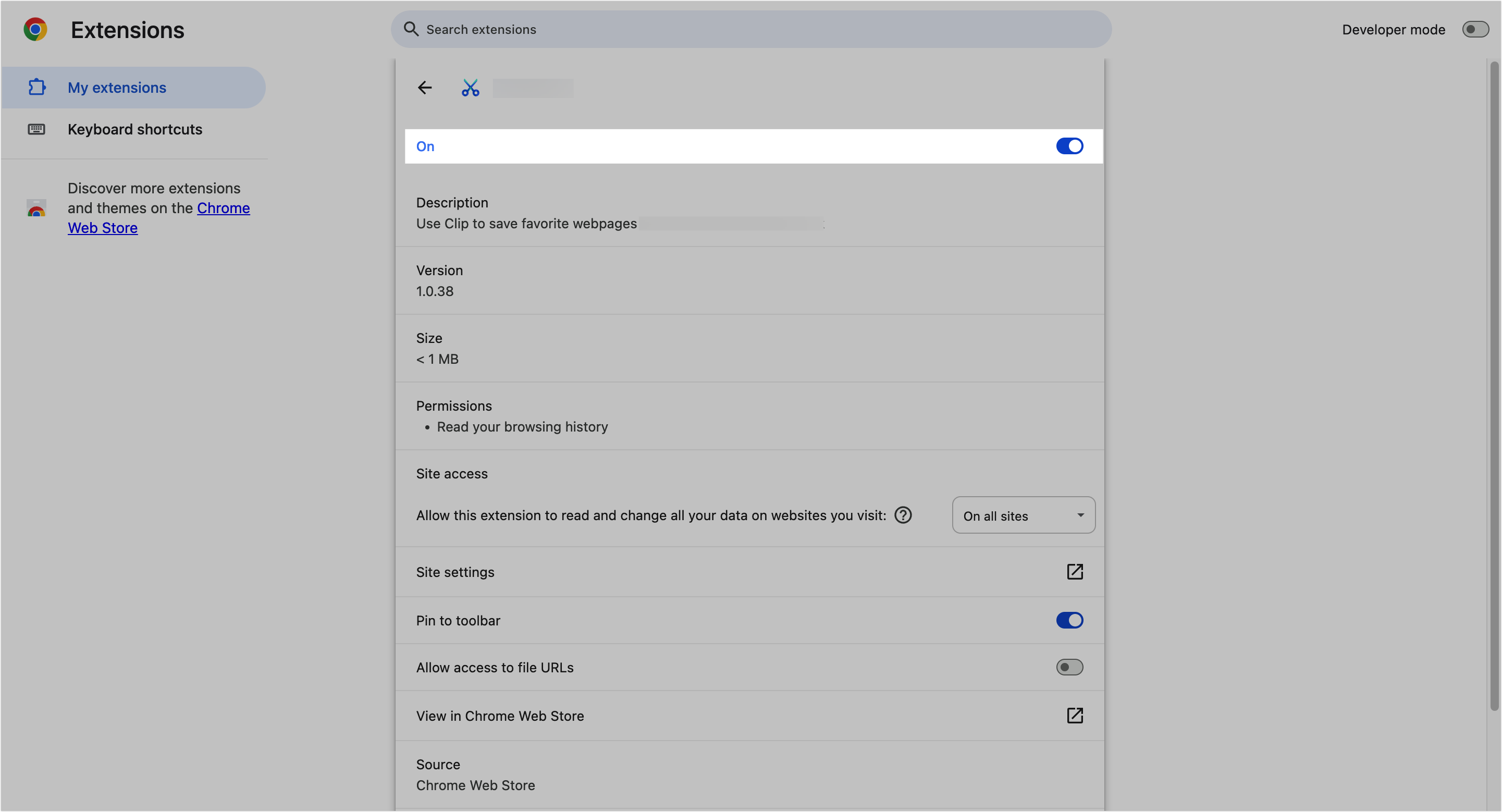The image size is (1502, 812).
Task: Toggle Developer mode on
Action: click(1475, 29)
